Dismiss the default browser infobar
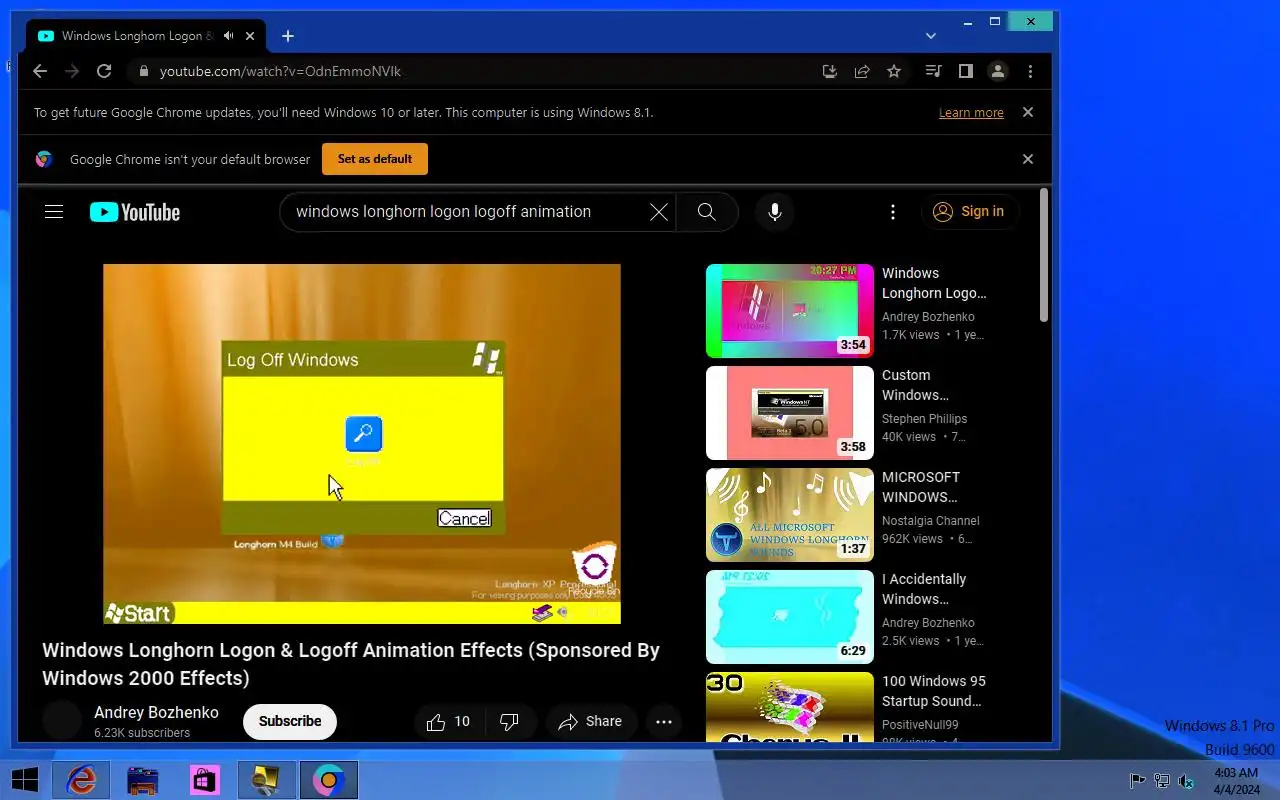This screenshot has width=1280, height=800. (1027, 159)
